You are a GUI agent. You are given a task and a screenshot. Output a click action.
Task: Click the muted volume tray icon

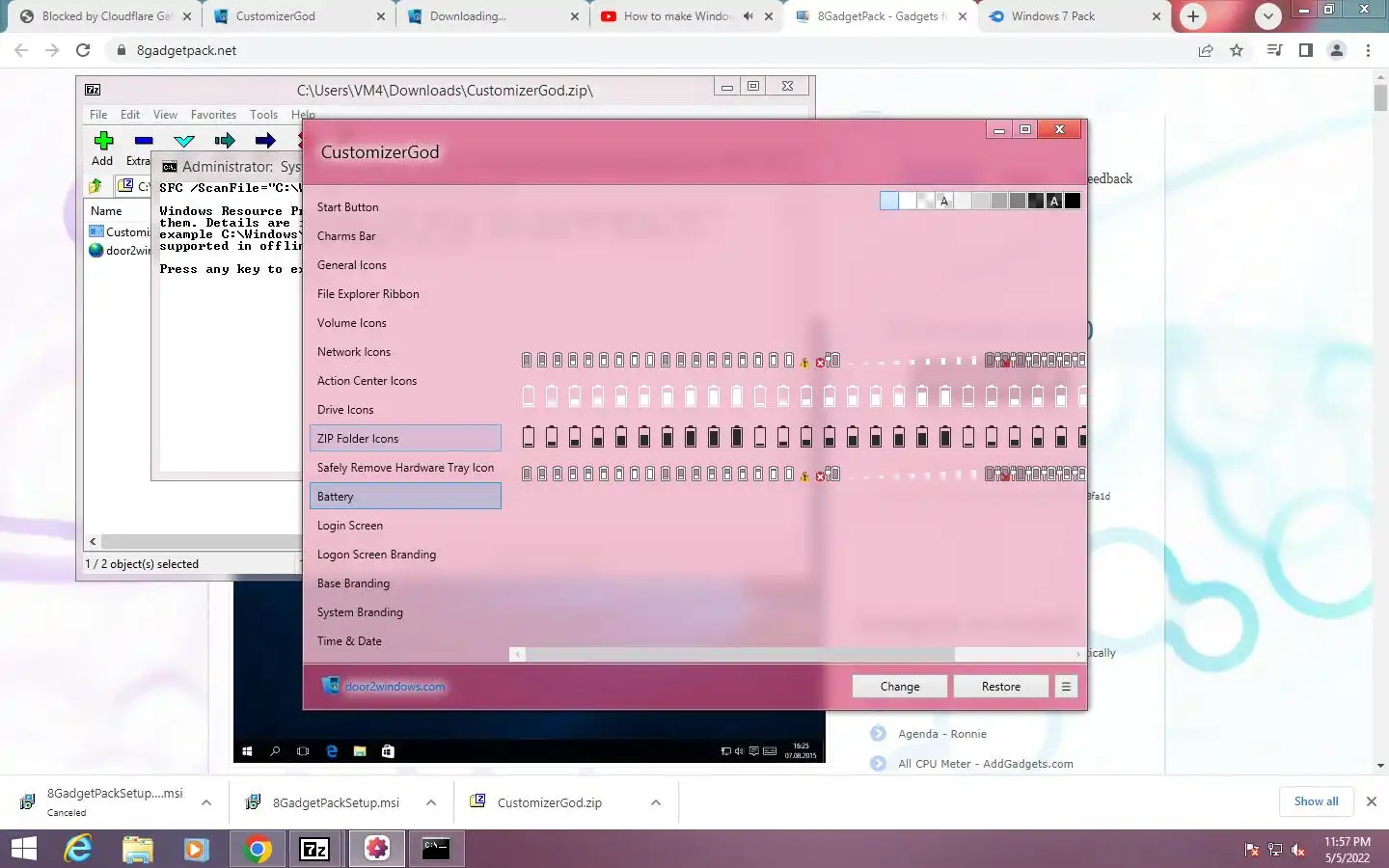pos(1298,850)
